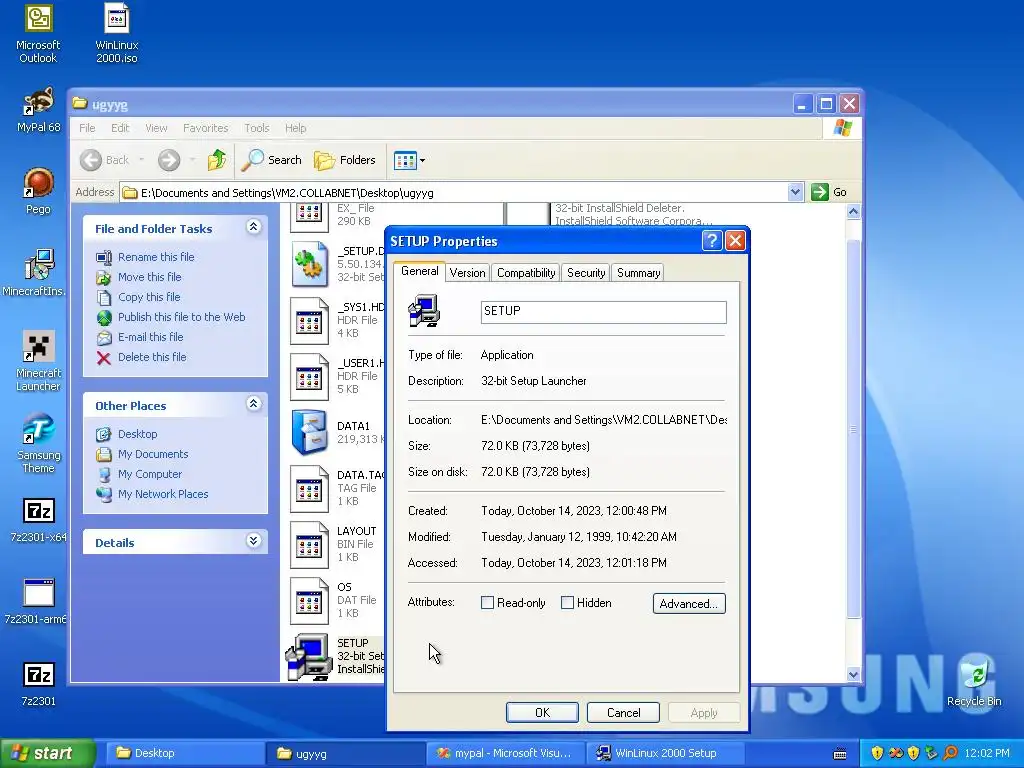The image size is (1024, 768).
Task: Enable the Read-only attribute checkbox
Action: pos(487,603)
